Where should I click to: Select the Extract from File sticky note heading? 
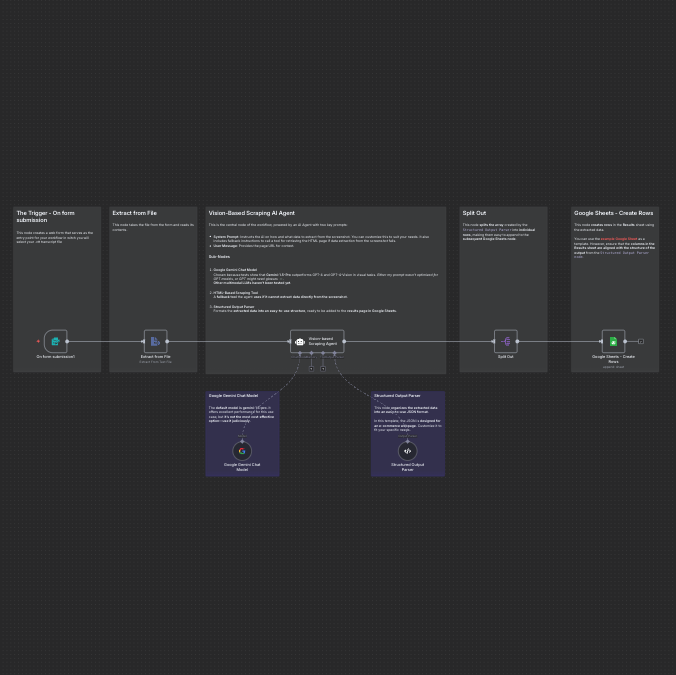click(x=135, y=213)
